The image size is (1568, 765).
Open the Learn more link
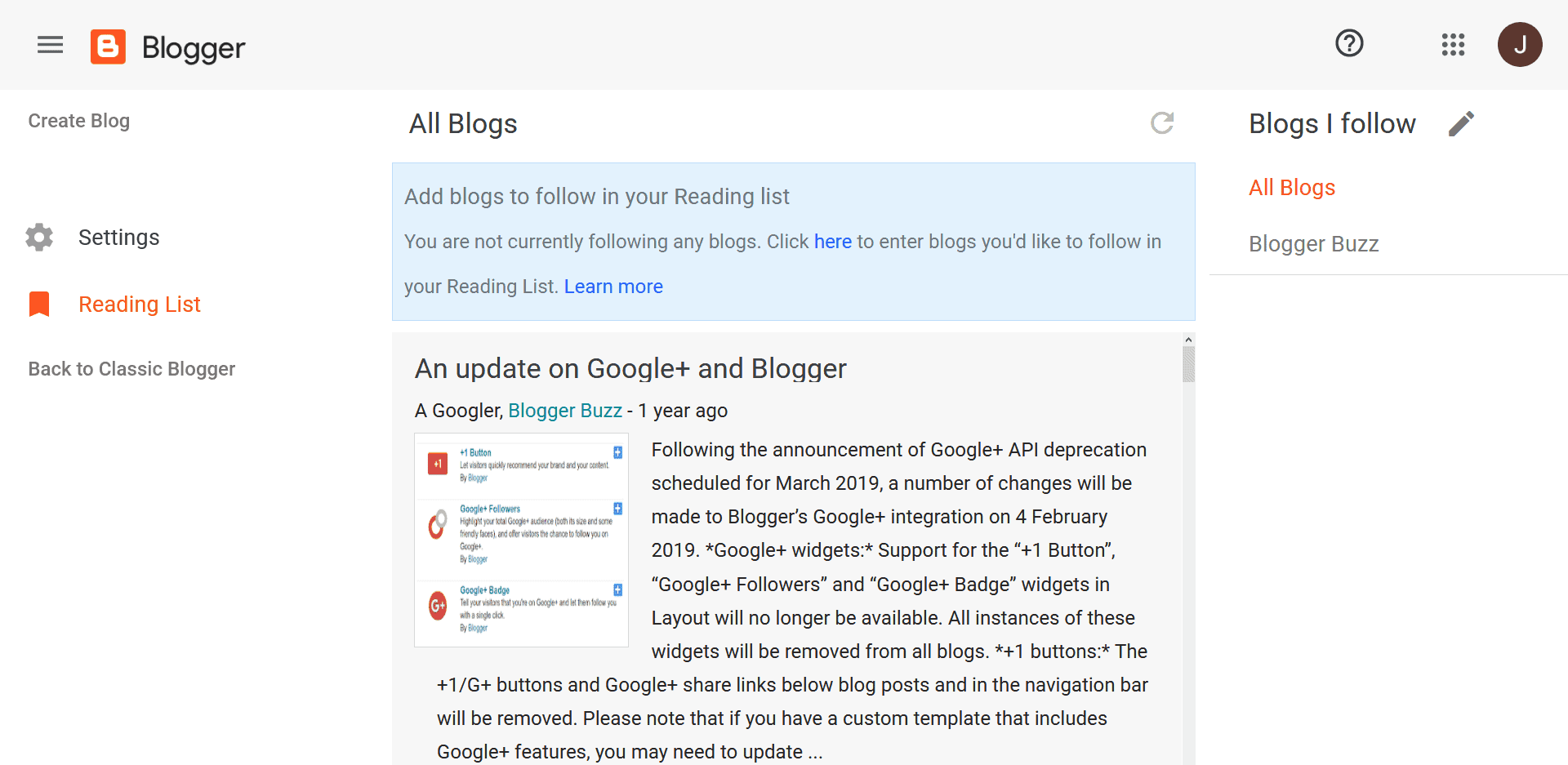tap(613, 286)
